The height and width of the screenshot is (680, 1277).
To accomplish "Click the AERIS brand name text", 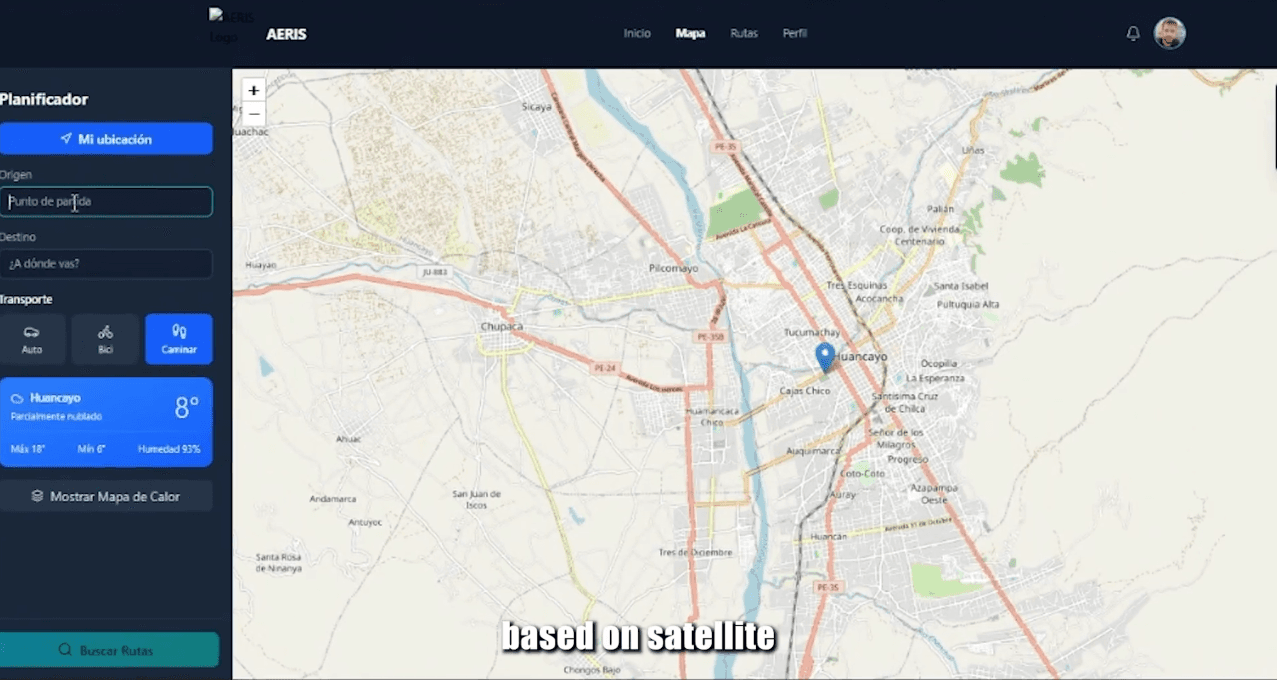I will point(286,34).
